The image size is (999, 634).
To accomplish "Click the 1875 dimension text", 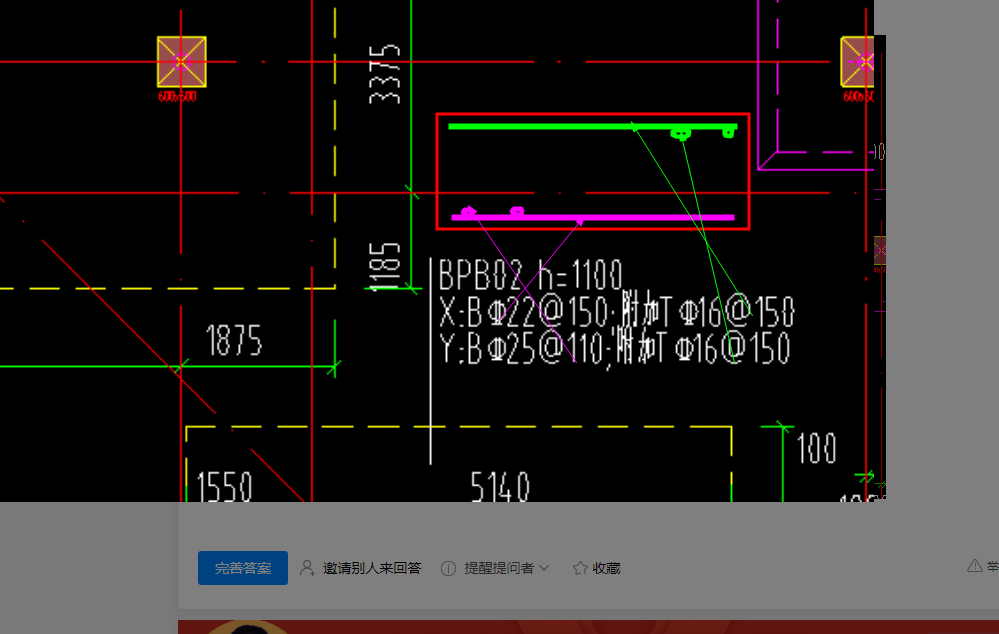I will (x=234, y=340).
